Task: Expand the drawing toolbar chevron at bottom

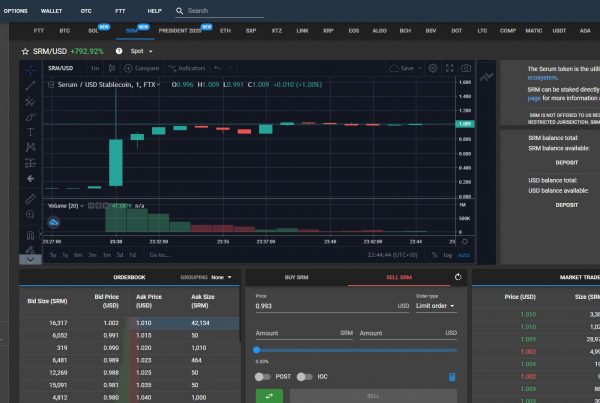Action: pos(30,259)
